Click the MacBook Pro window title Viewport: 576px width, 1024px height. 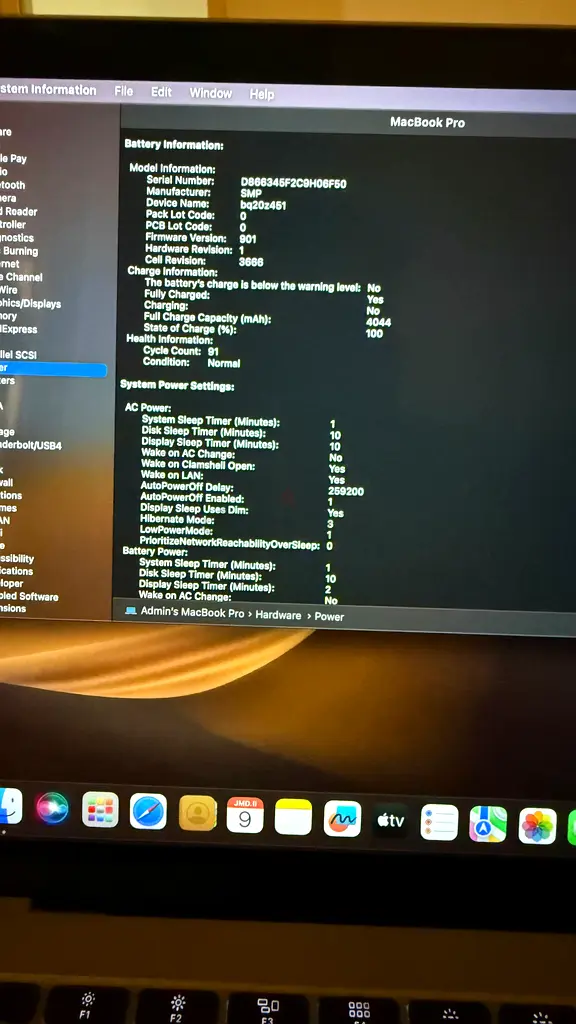427,122
